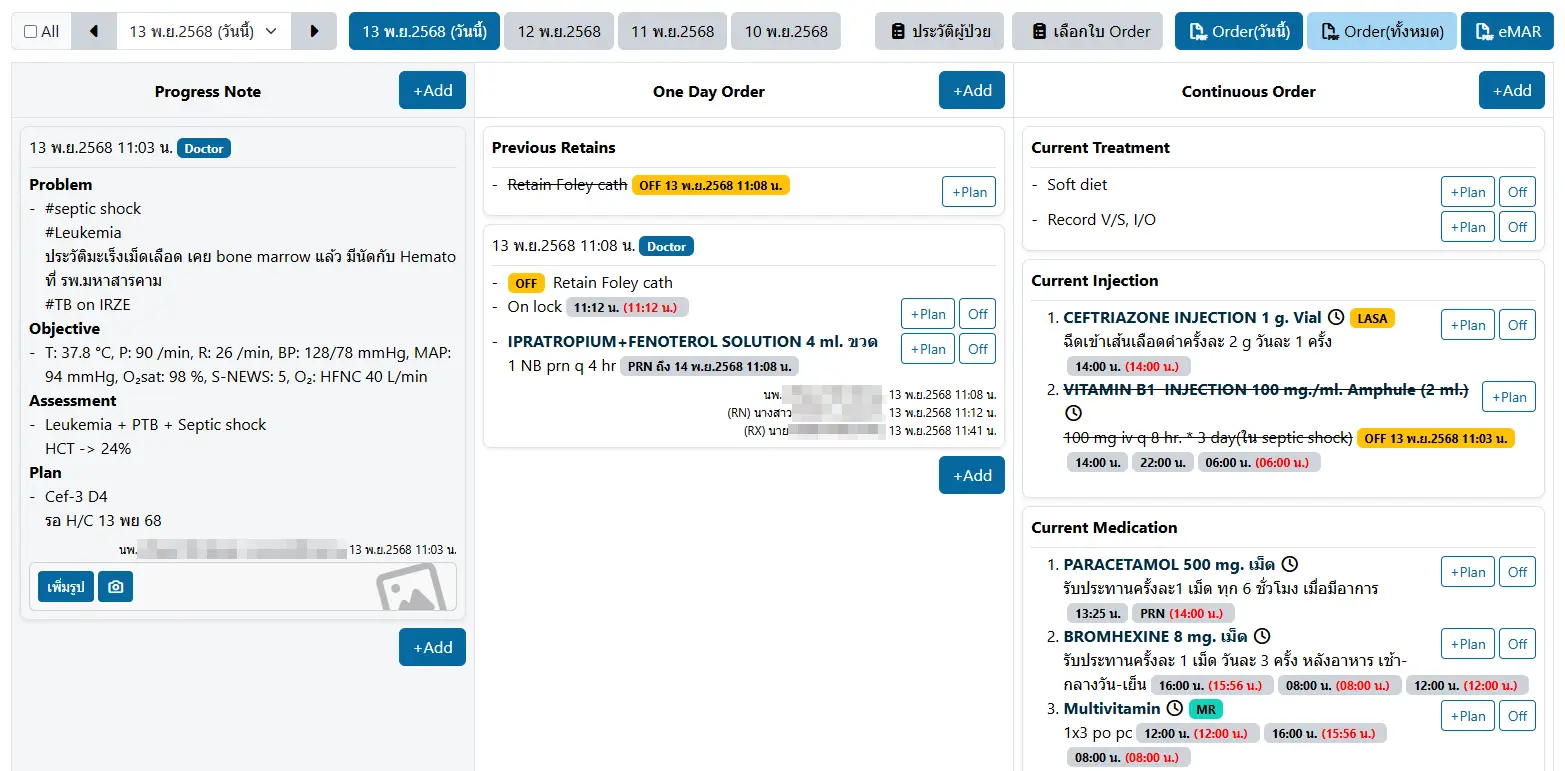Click +Plan for Ipratropium+Fenoterol Solution
Screen dimensions: 1565x771
coord(927,349)
